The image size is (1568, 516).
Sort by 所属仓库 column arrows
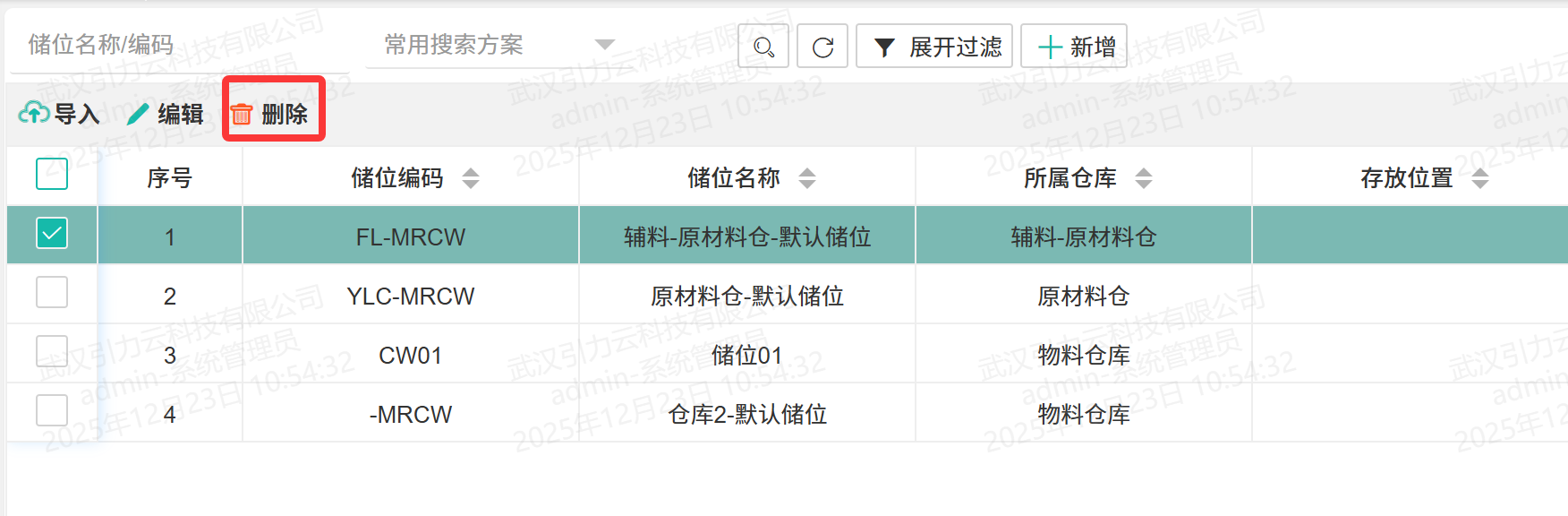pos(1144,178)
